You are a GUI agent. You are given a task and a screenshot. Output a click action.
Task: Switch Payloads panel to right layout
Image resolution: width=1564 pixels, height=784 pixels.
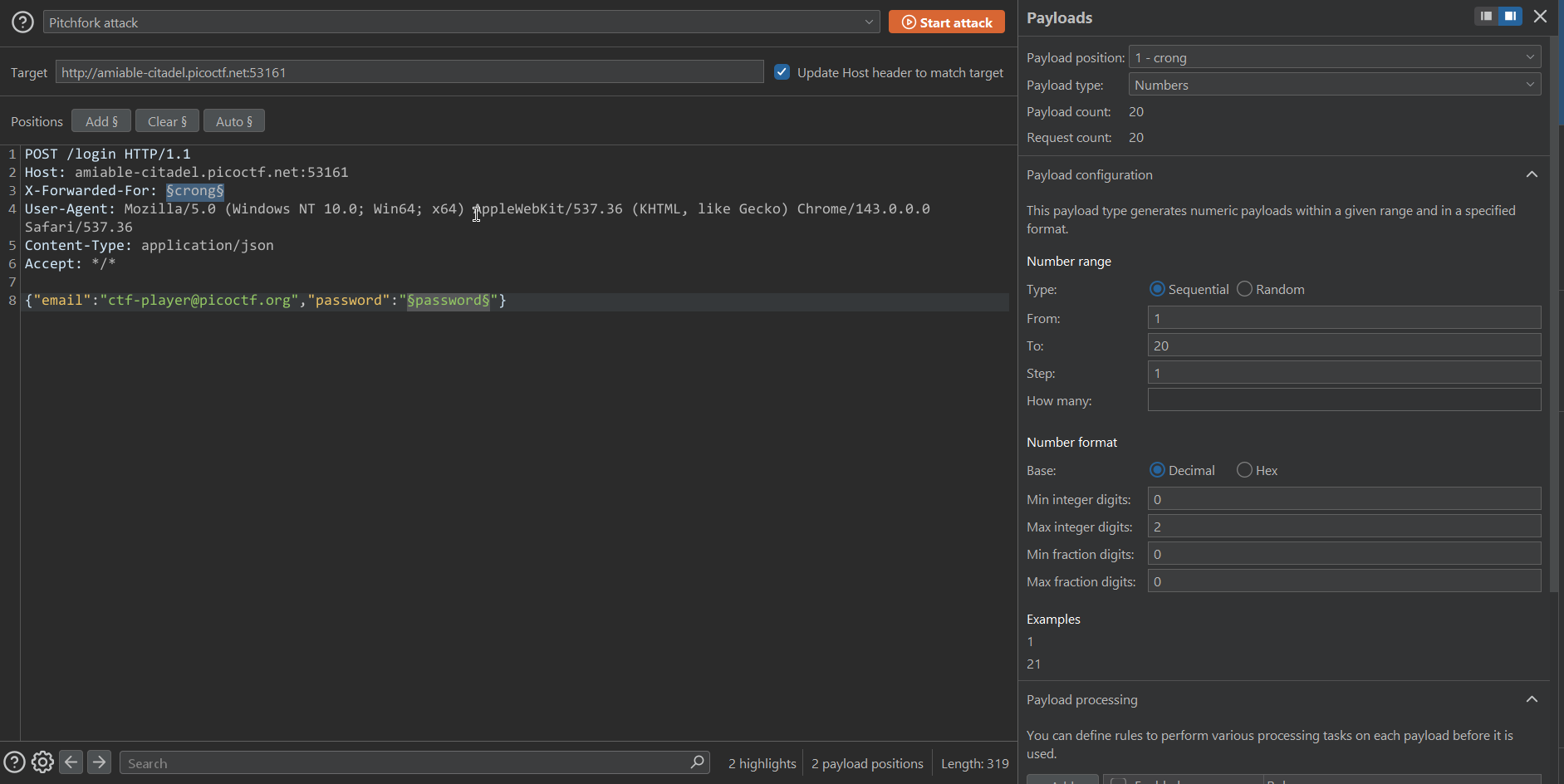tap(1510, 17)
